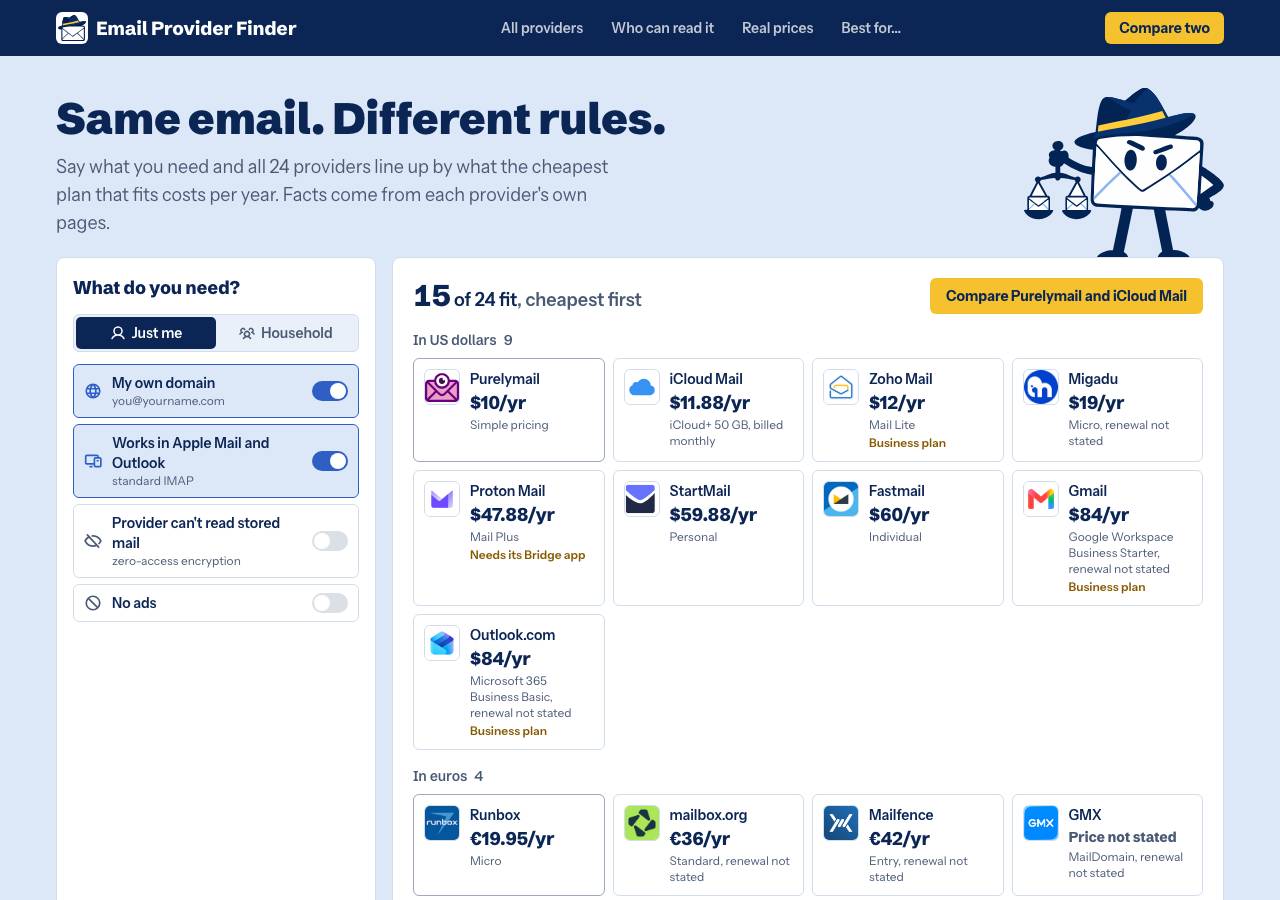Open the Real prices section
1280x900 pixels.
(778, 28)
